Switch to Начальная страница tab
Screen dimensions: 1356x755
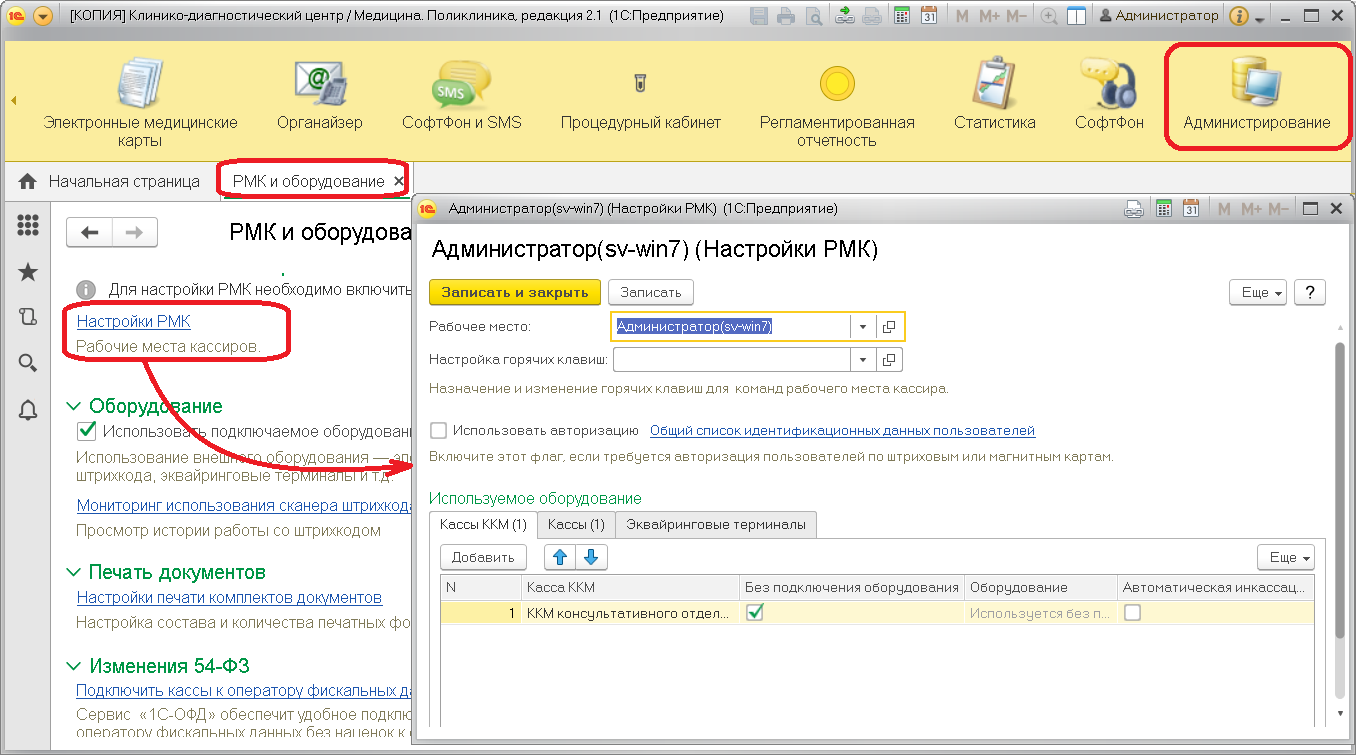coord(110,181)
